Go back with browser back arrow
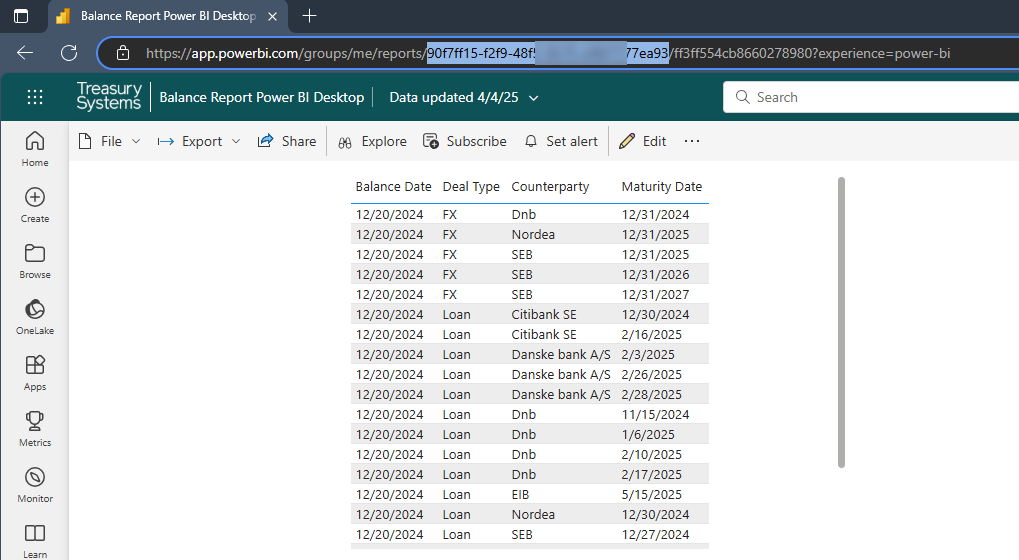1019x560 pixels. pyautogui.click(x=25, y=53)
